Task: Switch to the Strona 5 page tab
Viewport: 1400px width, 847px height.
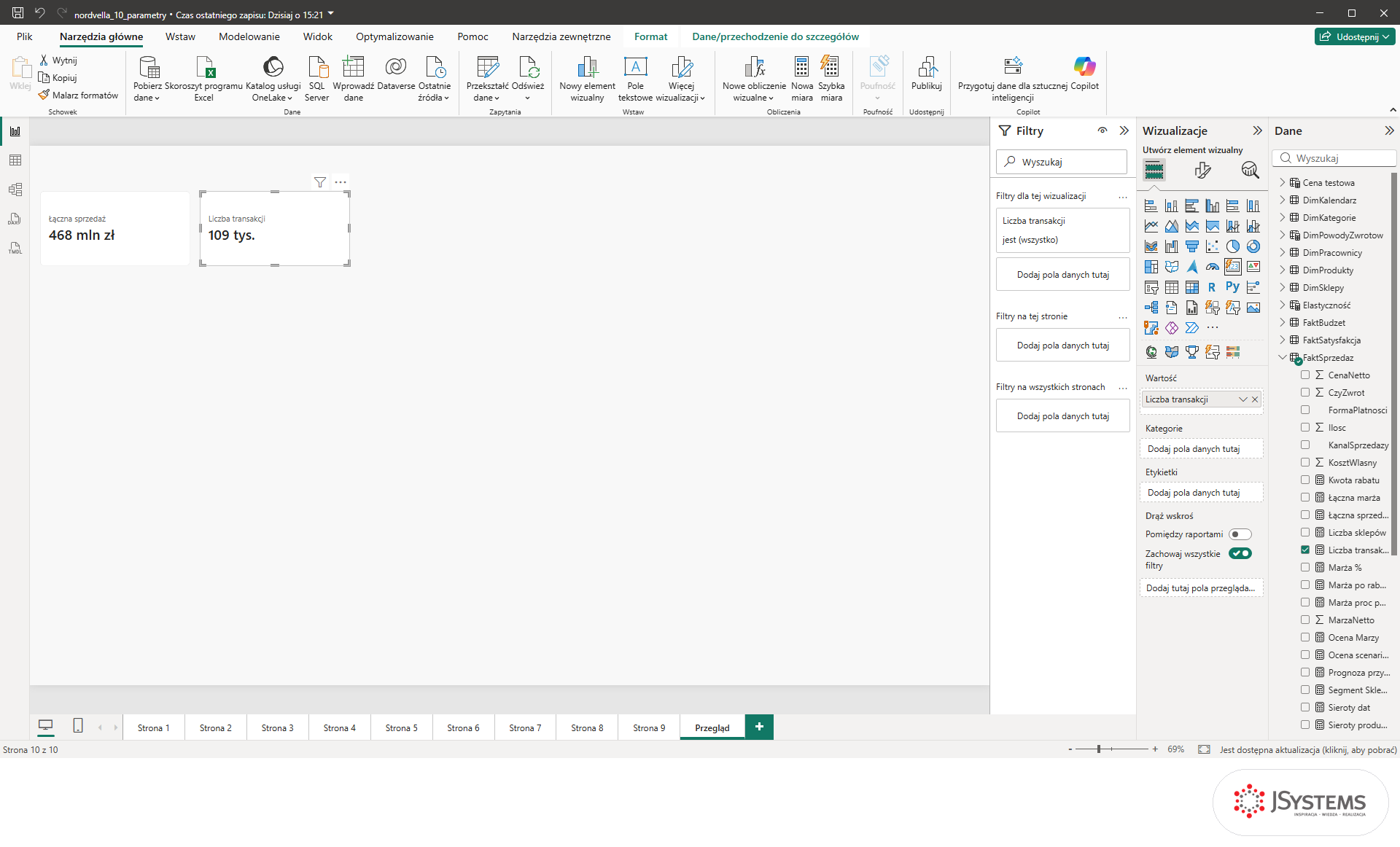Action: (x=401, y=727)
